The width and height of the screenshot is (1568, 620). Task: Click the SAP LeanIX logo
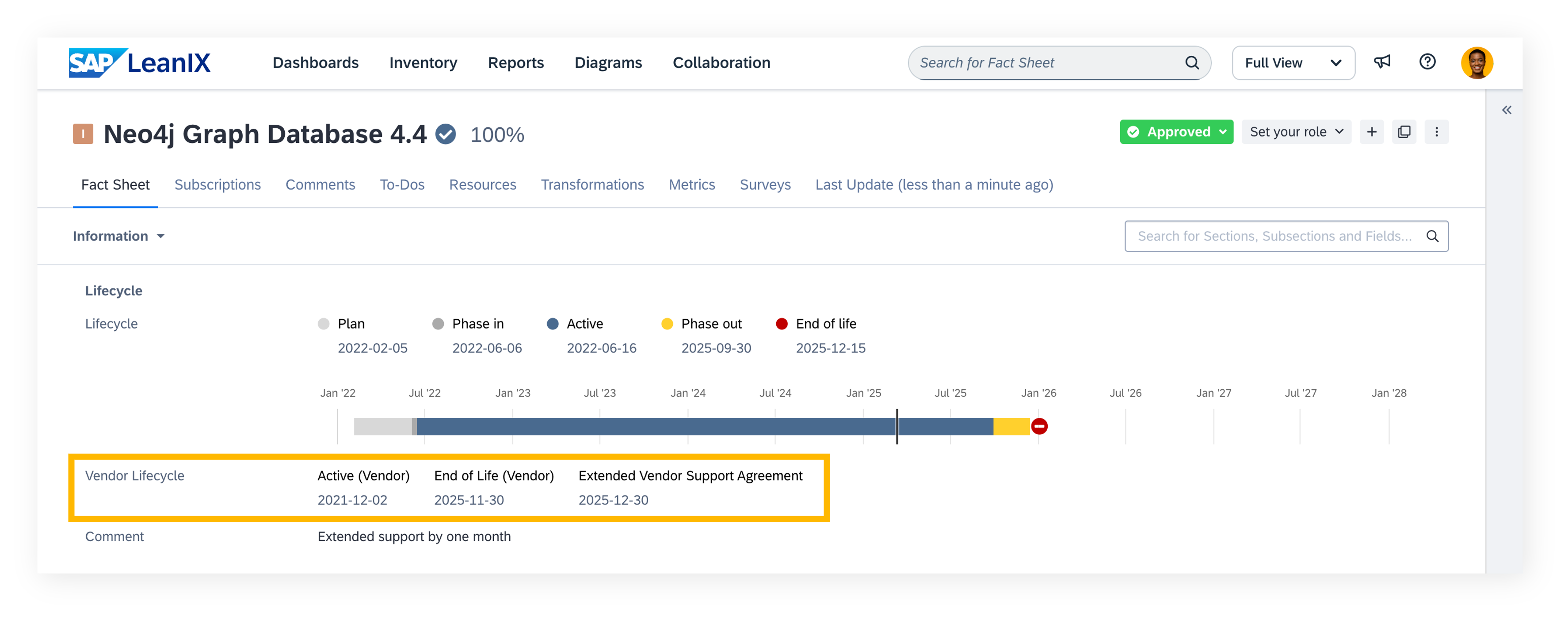click(139, 63)
